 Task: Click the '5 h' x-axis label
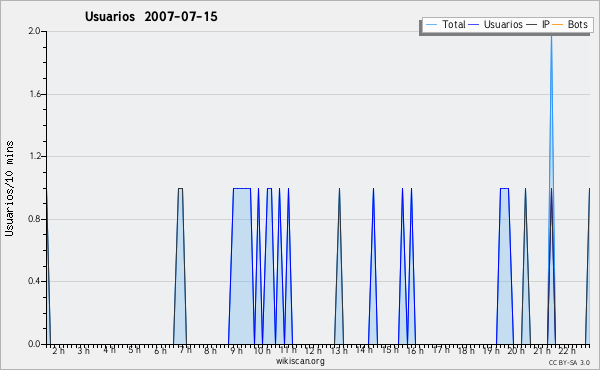[134, 350]
